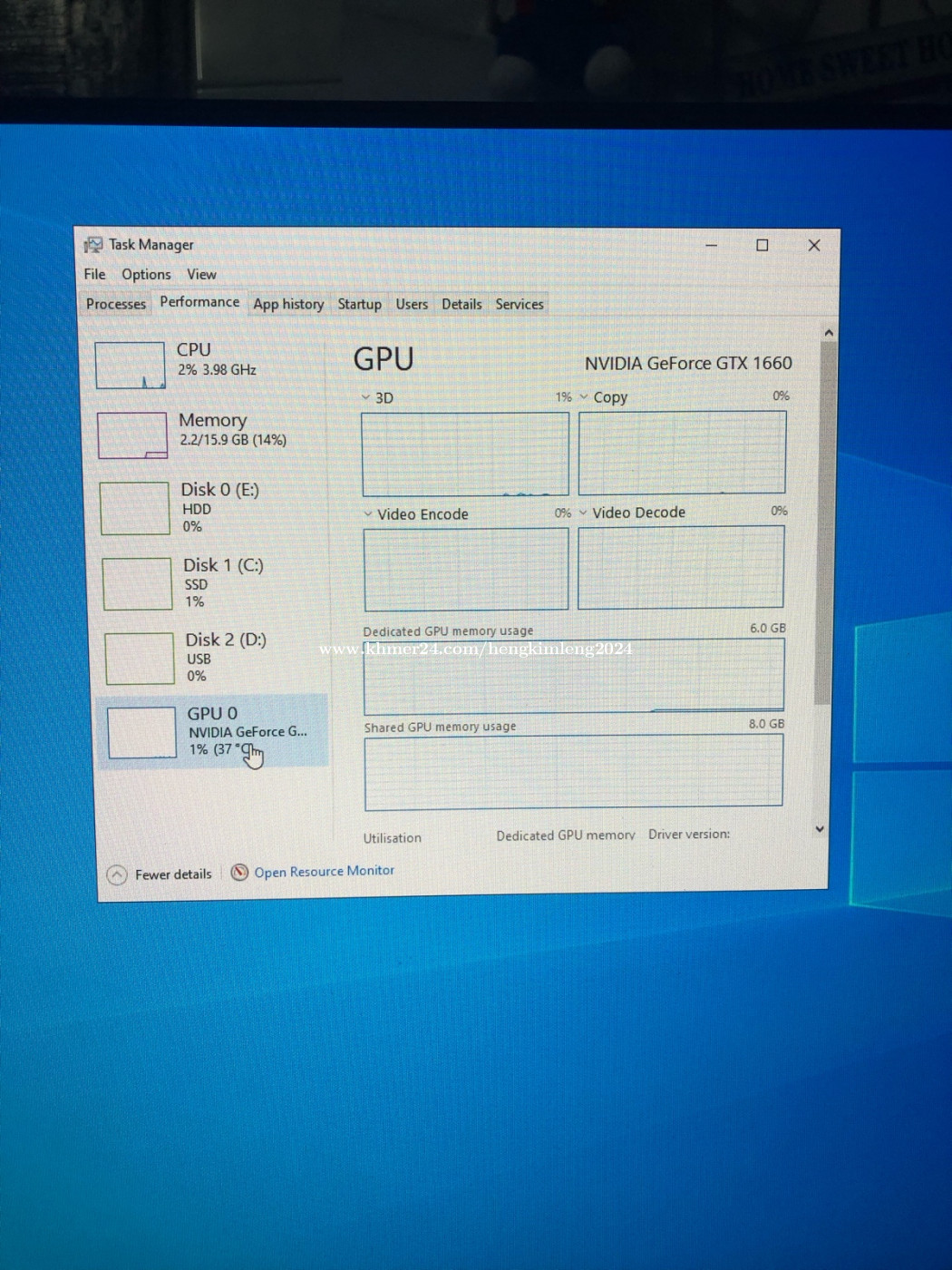Switch to the App history tab
Viewport: 952px width, 1270px height.
point(288,304)
